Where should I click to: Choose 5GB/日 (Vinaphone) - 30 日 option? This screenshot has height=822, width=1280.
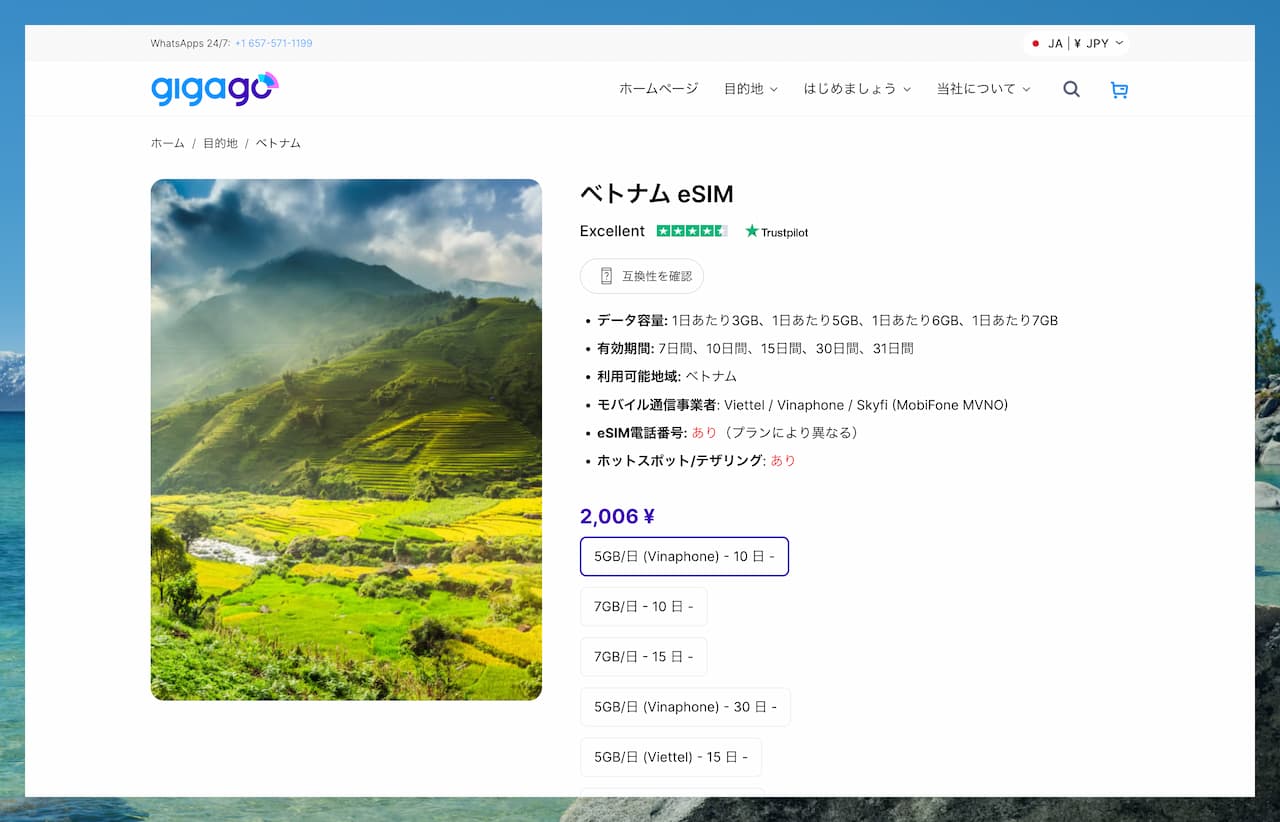tap(684, 707)
